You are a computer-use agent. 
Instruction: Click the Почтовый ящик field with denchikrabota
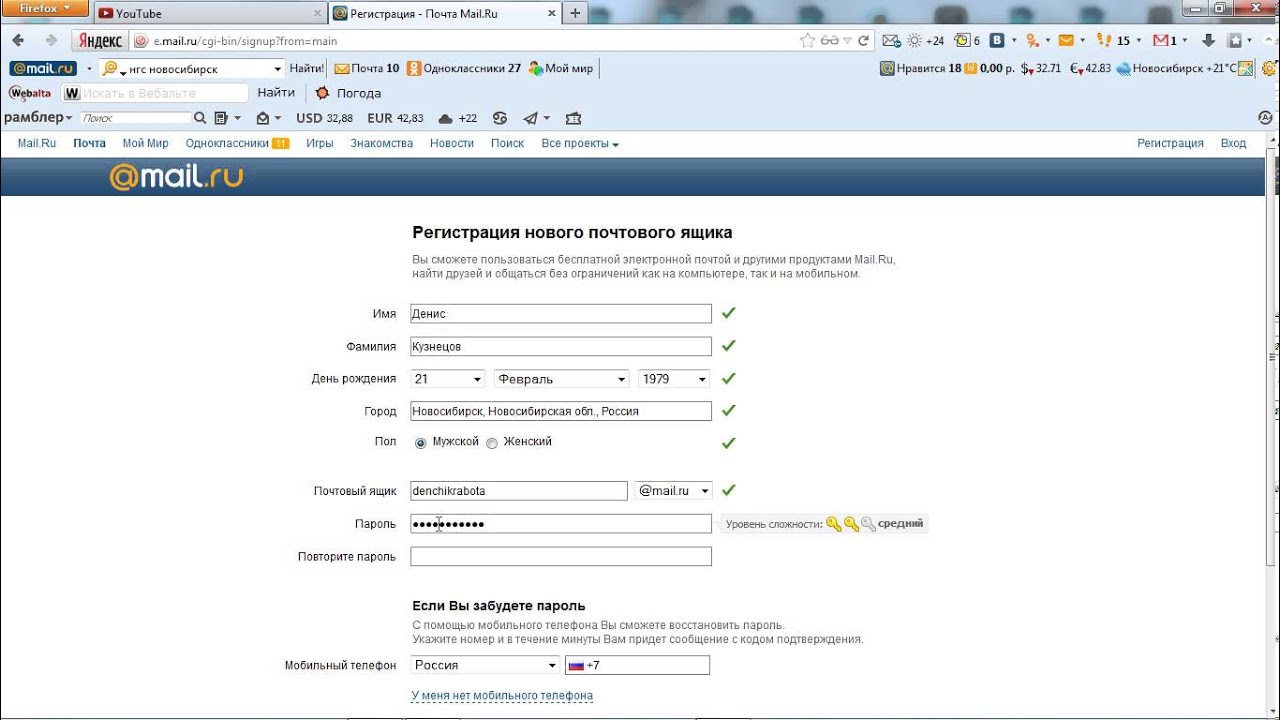point(519,491)
